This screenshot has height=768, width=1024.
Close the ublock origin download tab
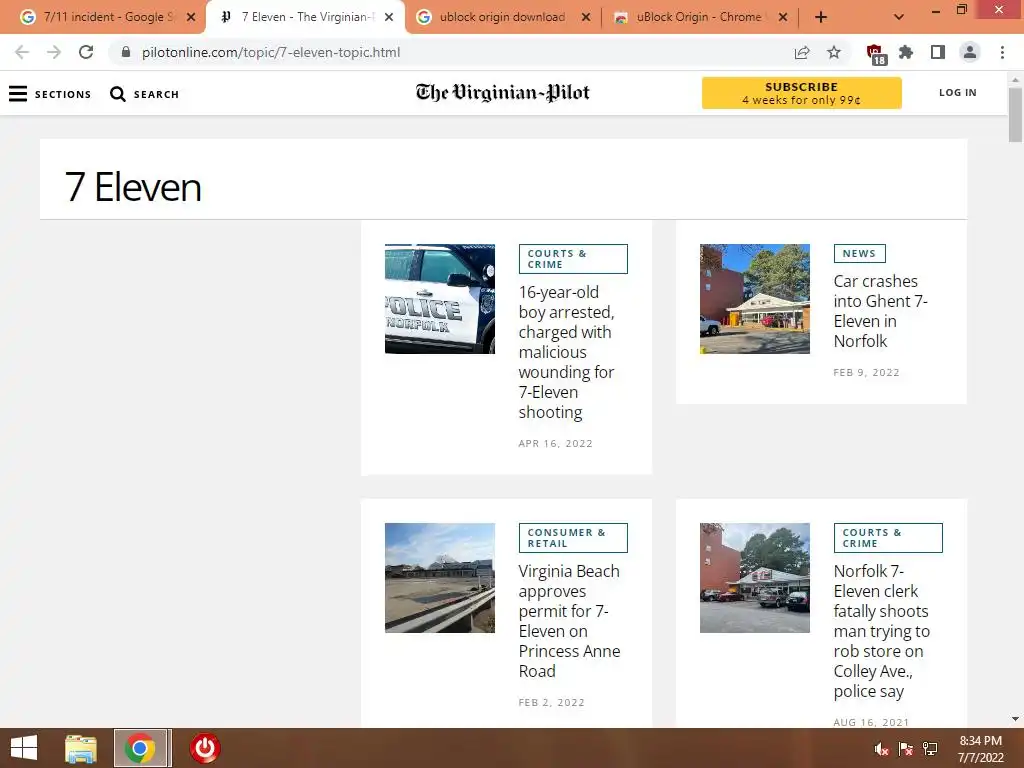(586, 17)
